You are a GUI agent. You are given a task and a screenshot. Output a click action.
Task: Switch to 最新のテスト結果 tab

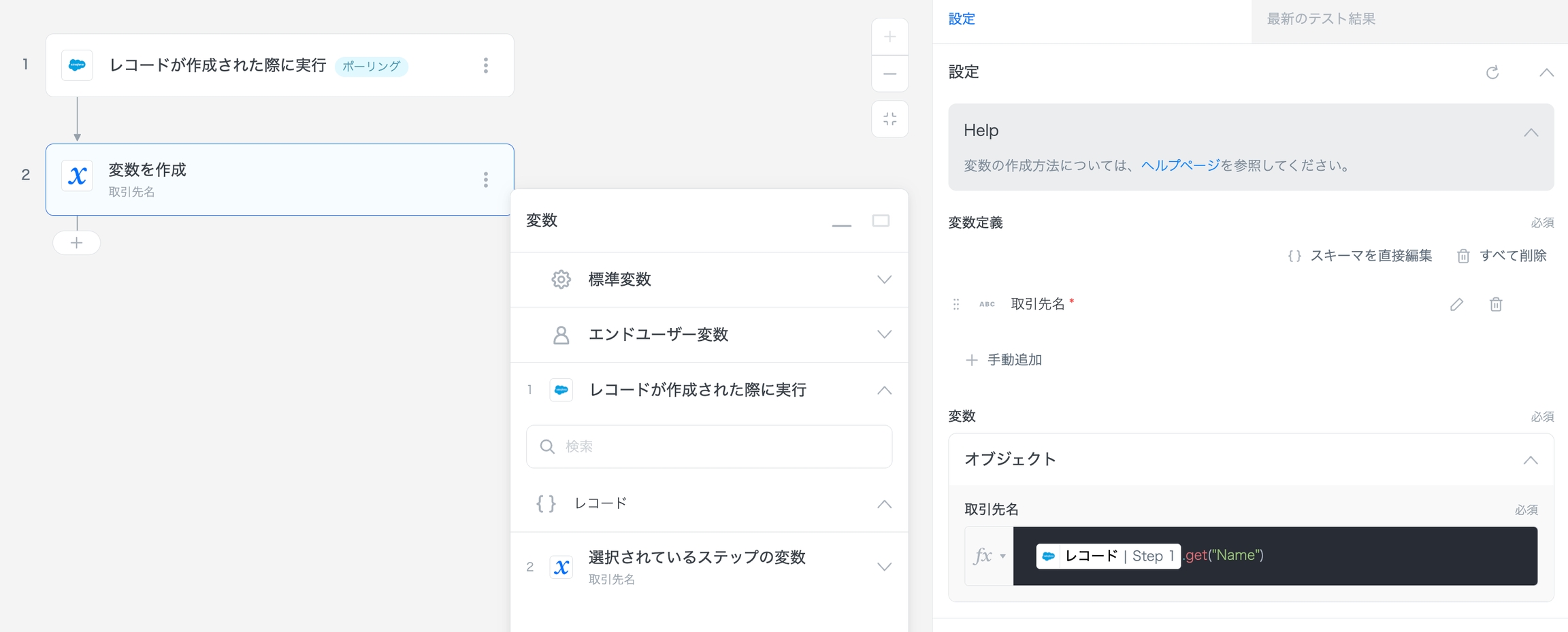pos(1320,19)
